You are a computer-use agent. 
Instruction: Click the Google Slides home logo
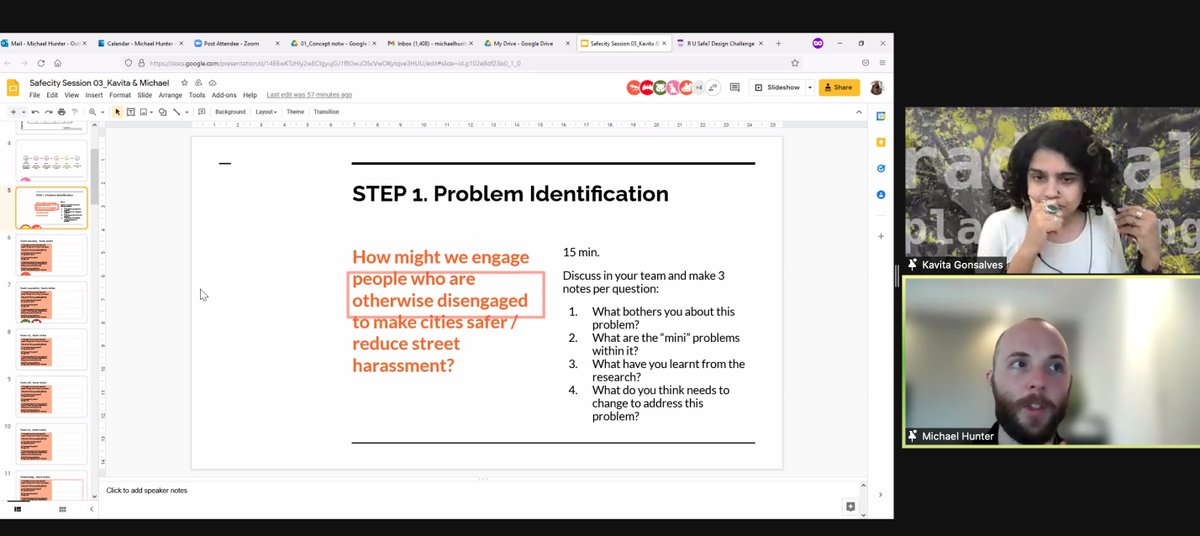pos(13,87)
